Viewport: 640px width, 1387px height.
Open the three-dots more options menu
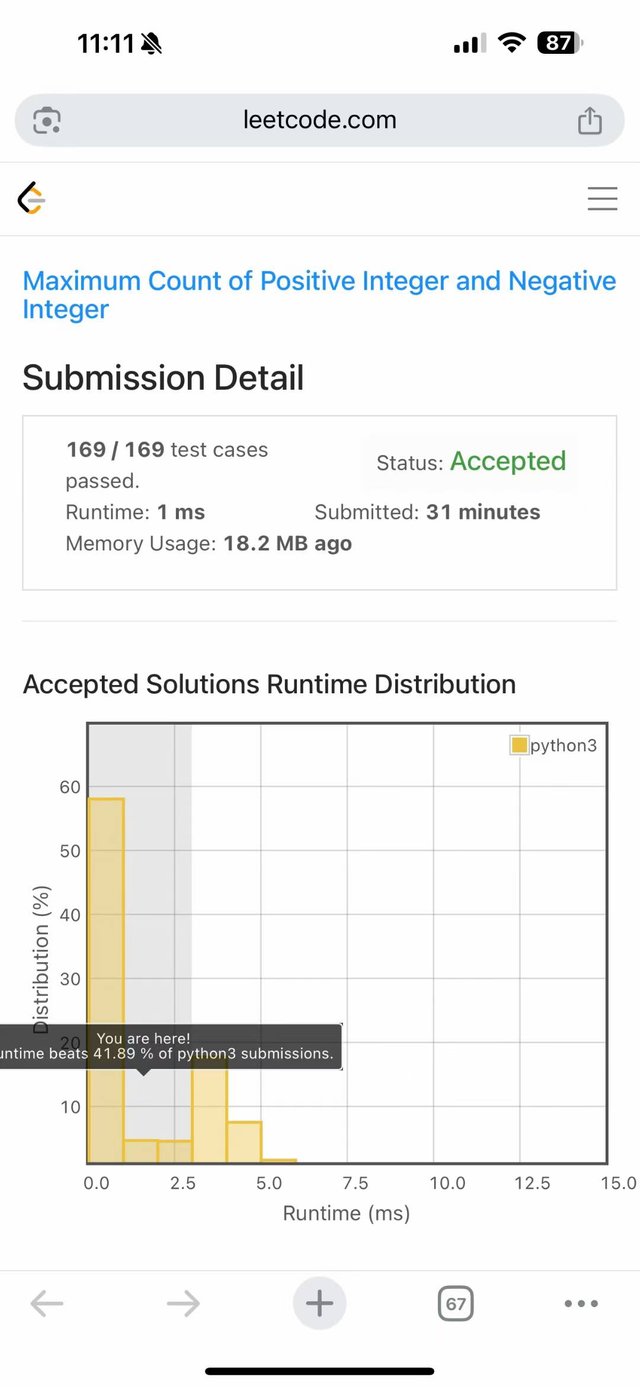[581, 1303]
